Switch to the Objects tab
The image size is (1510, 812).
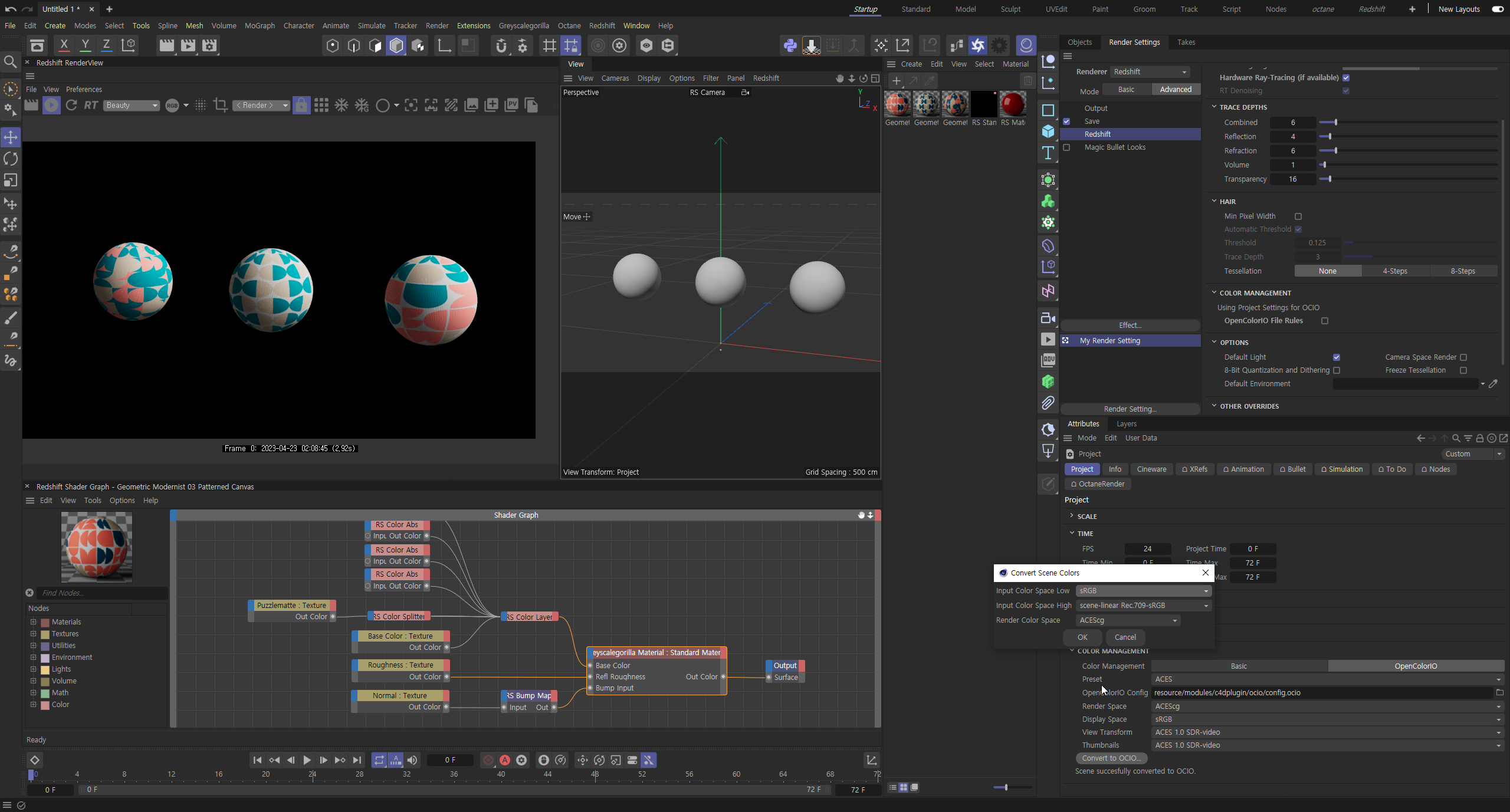click(x=1079, y=42)
